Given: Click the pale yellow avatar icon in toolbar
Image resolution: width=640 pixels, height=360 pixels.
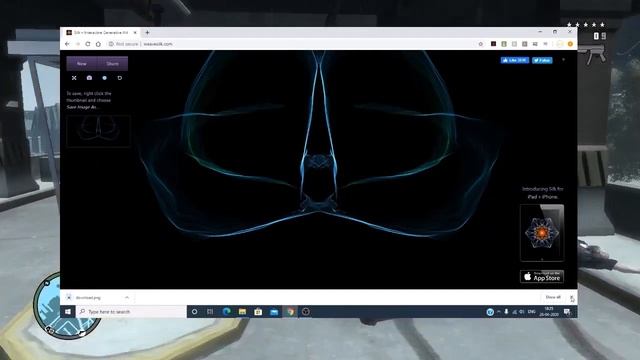Looking at the screenshot, I should (x=560, y=44).
